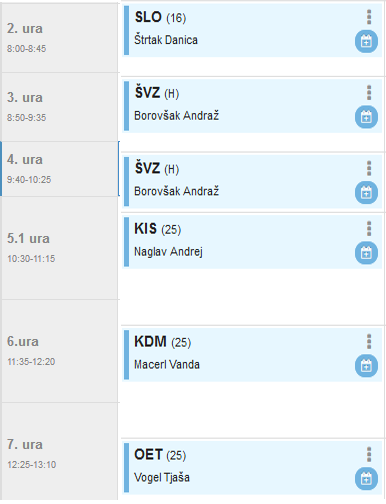Image resolution: width=386 pixels, height=504 pixels.
Task: Open three-dot menu for ŠVZ in 3. ura
Action: point(369,93)
